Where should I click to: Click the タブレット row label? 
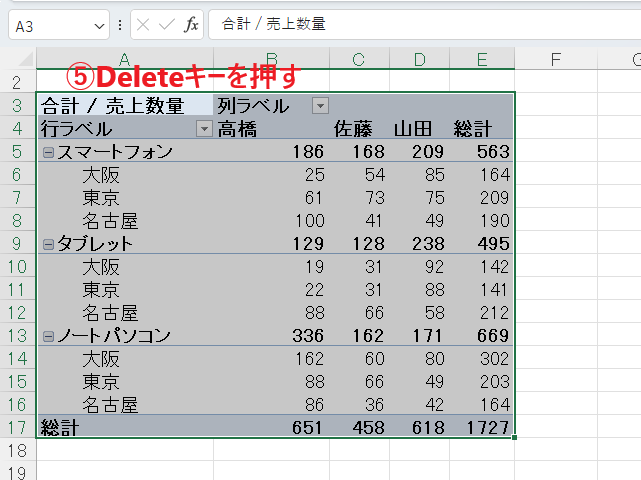click(x=95, y=244)
